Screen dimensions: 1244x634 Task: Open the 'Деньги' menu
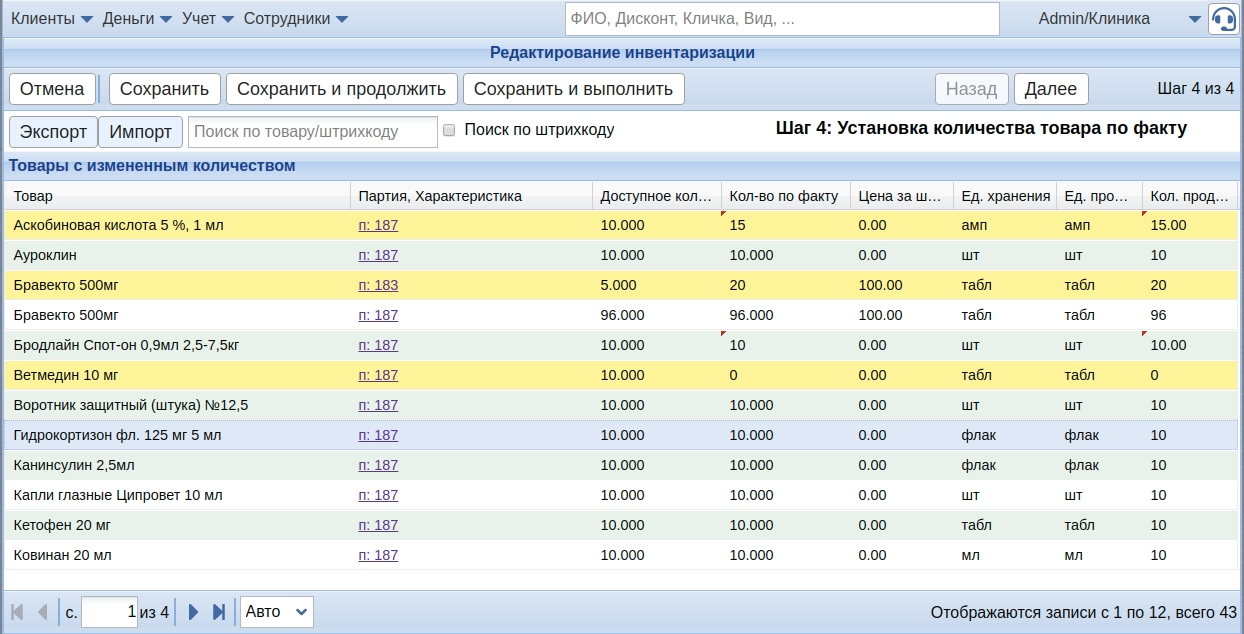click(137, 19)
